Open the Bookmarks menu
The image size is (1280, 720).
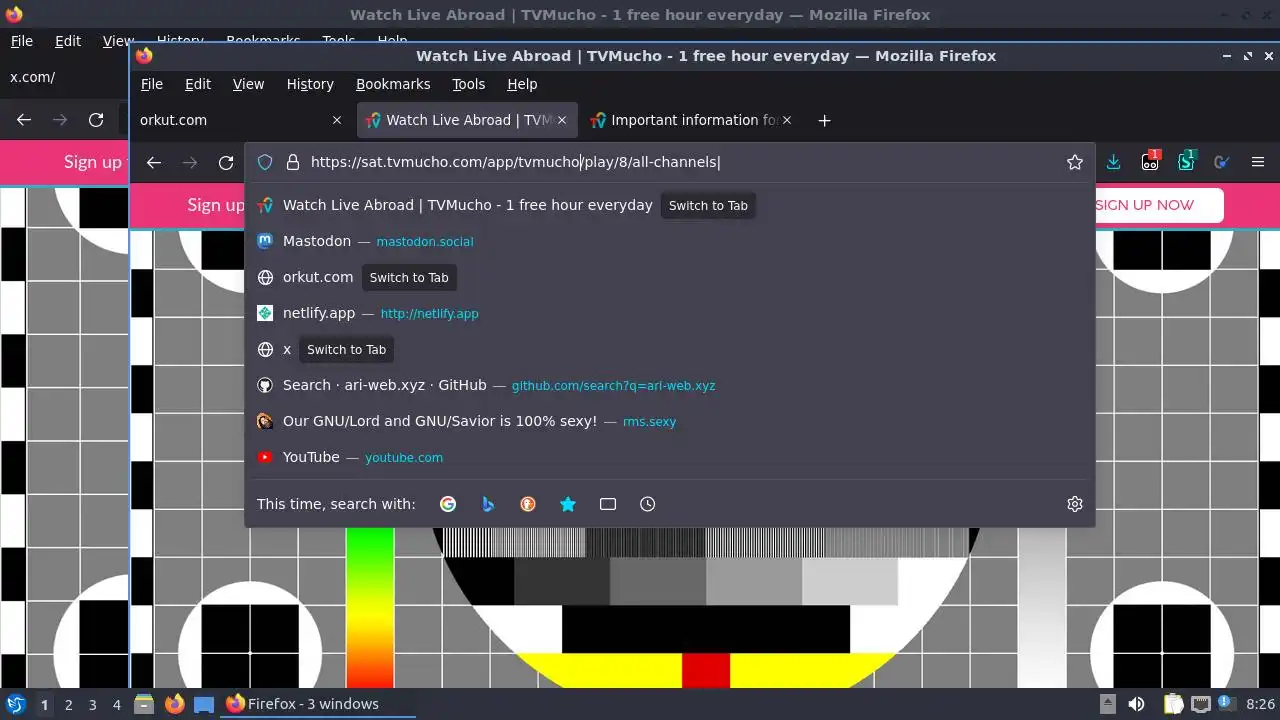pyautogui.click(x=393, y=84)
